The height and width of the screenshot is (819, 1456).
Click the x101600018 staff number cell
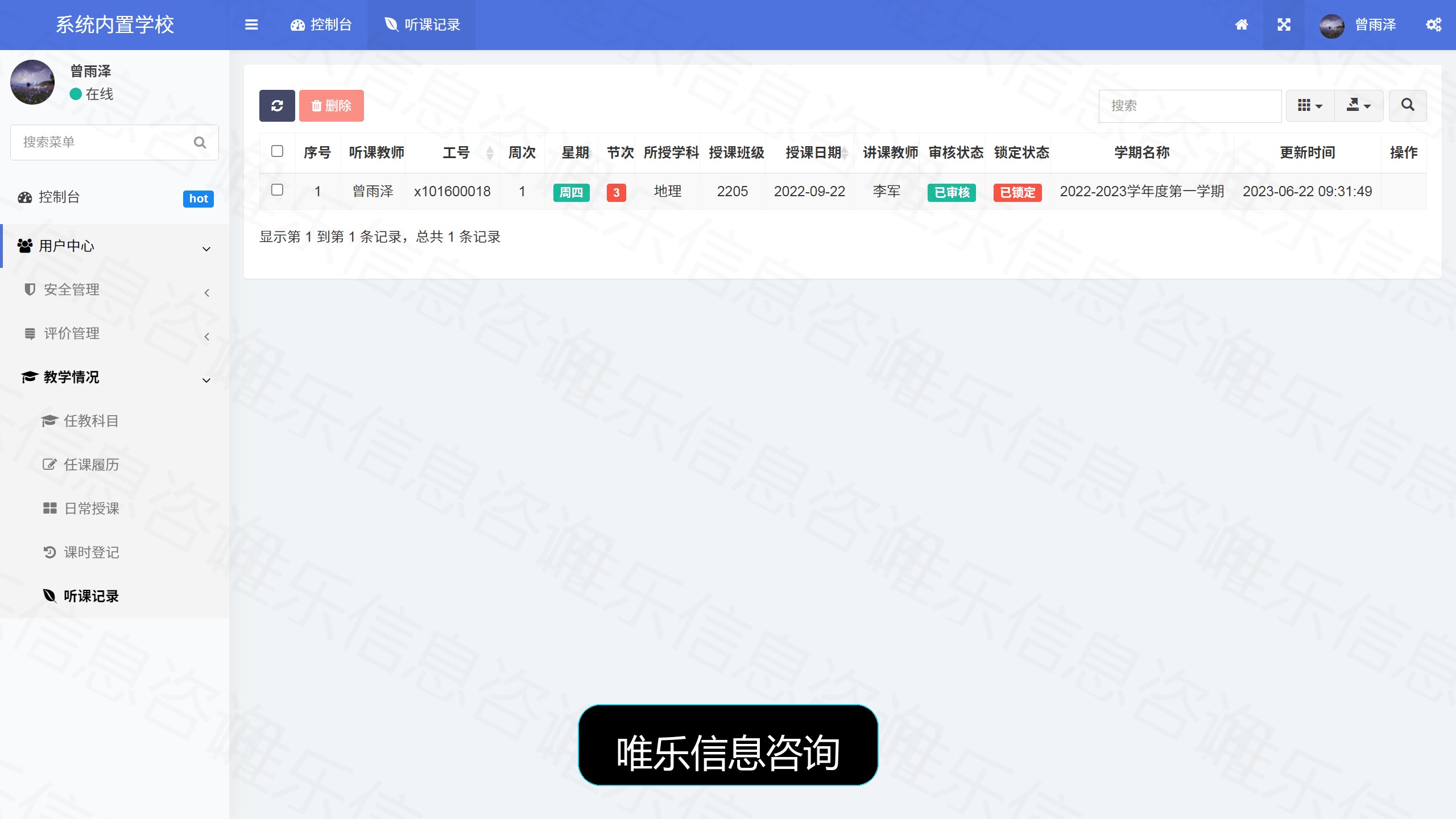452,192
